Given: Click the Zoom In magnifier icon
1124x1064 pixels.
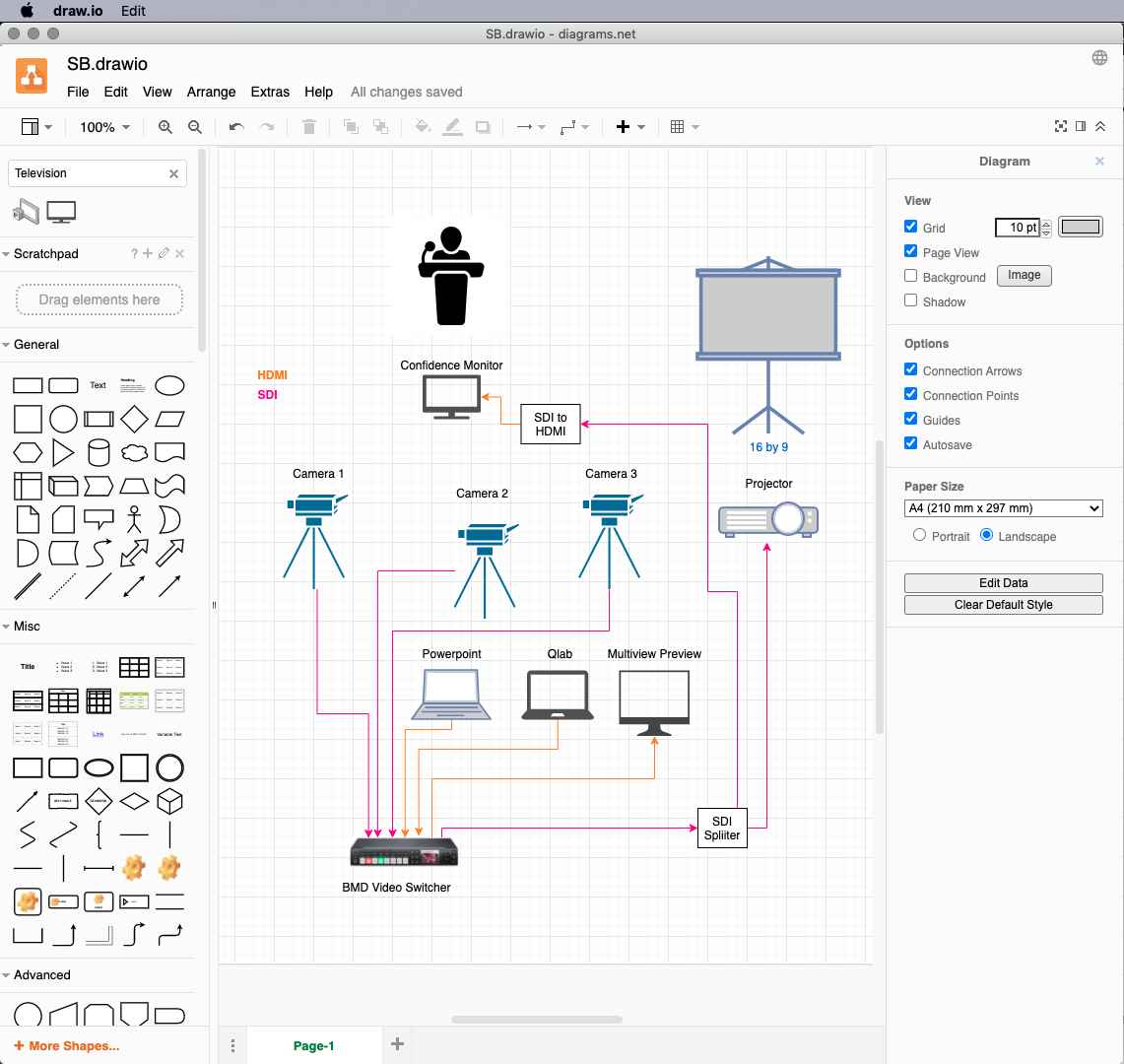Looking at the screenshot, I should 165,127.
